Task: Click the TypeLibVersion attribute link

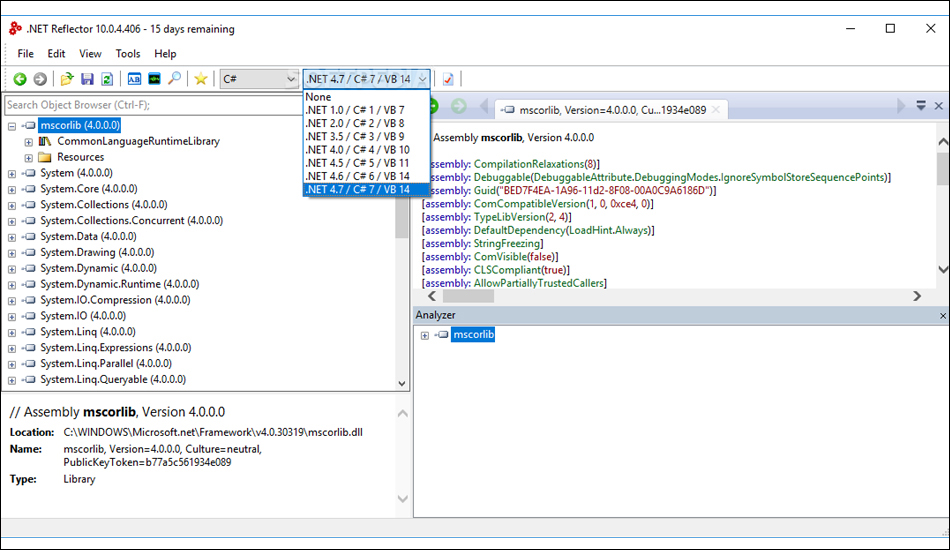Action: point(510,217)
